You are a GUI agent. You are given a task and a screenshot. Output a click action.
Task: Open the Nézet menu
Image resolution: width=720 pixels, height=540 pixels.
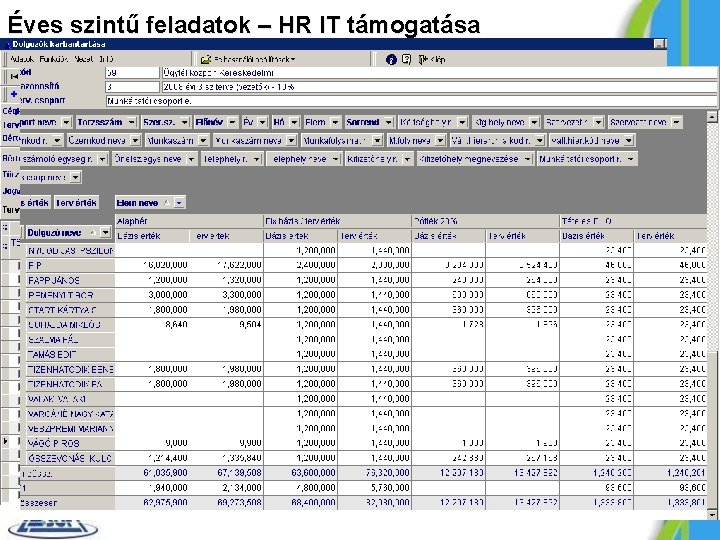[83, 59]
